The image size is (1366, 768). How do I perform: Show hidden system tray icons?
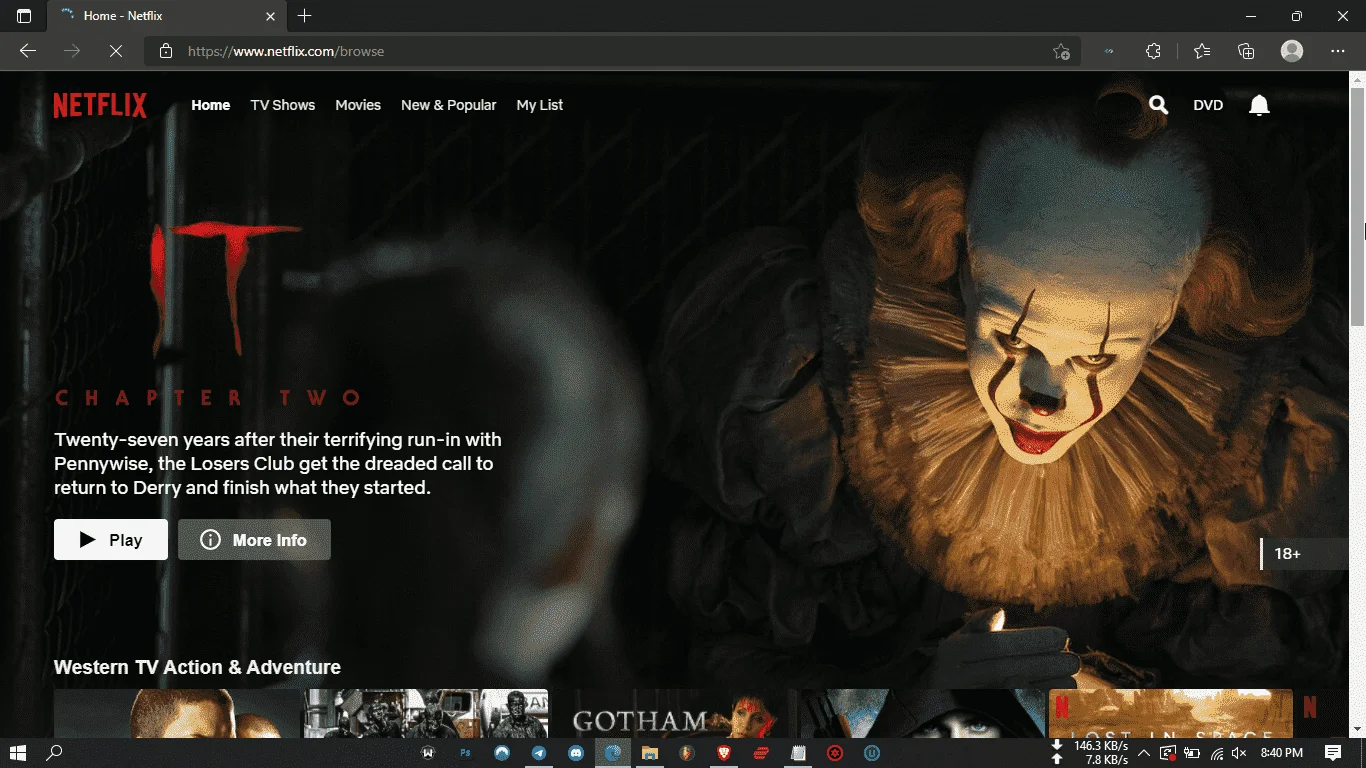(1144, 752)
